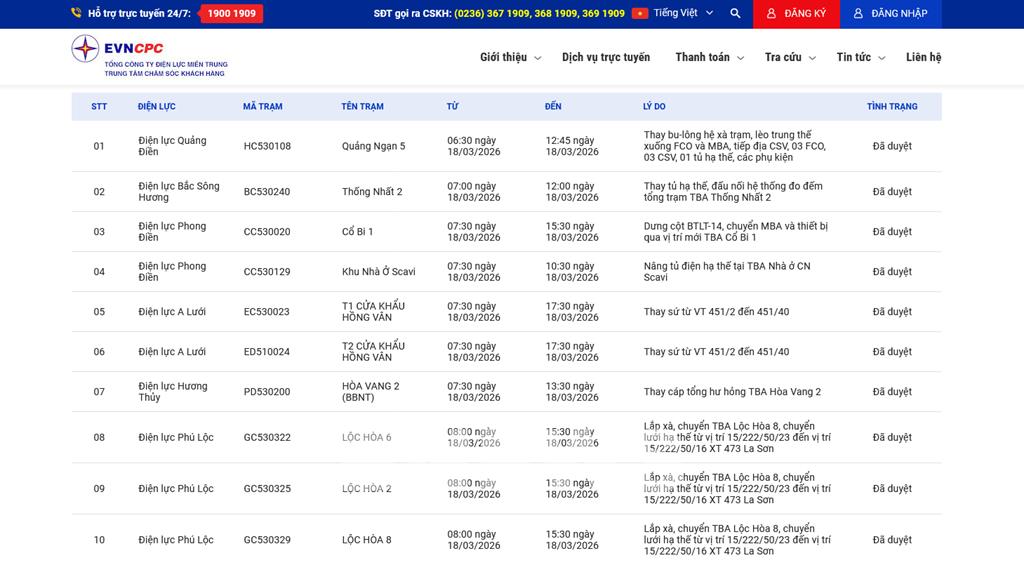Select the Quảng Ngạn 5 station row
The height and width of the screenshot is (565, 1024).
[x=373, y=146]
